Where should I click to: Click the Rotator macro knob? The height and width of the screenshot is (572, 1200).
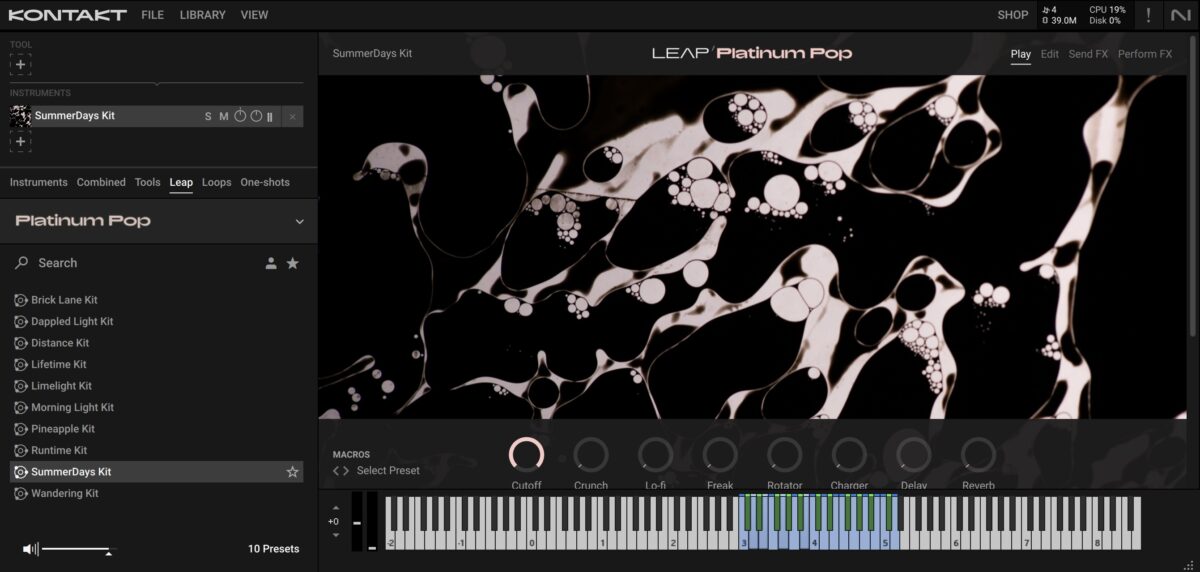pos(784,455)
